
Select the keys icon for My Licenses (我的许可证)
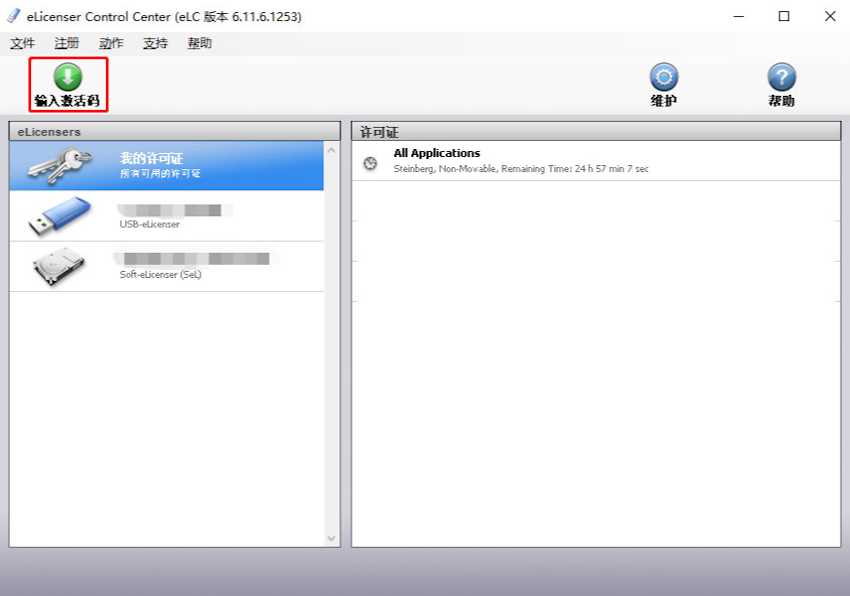pyautogui.click(x=60, y=165)
